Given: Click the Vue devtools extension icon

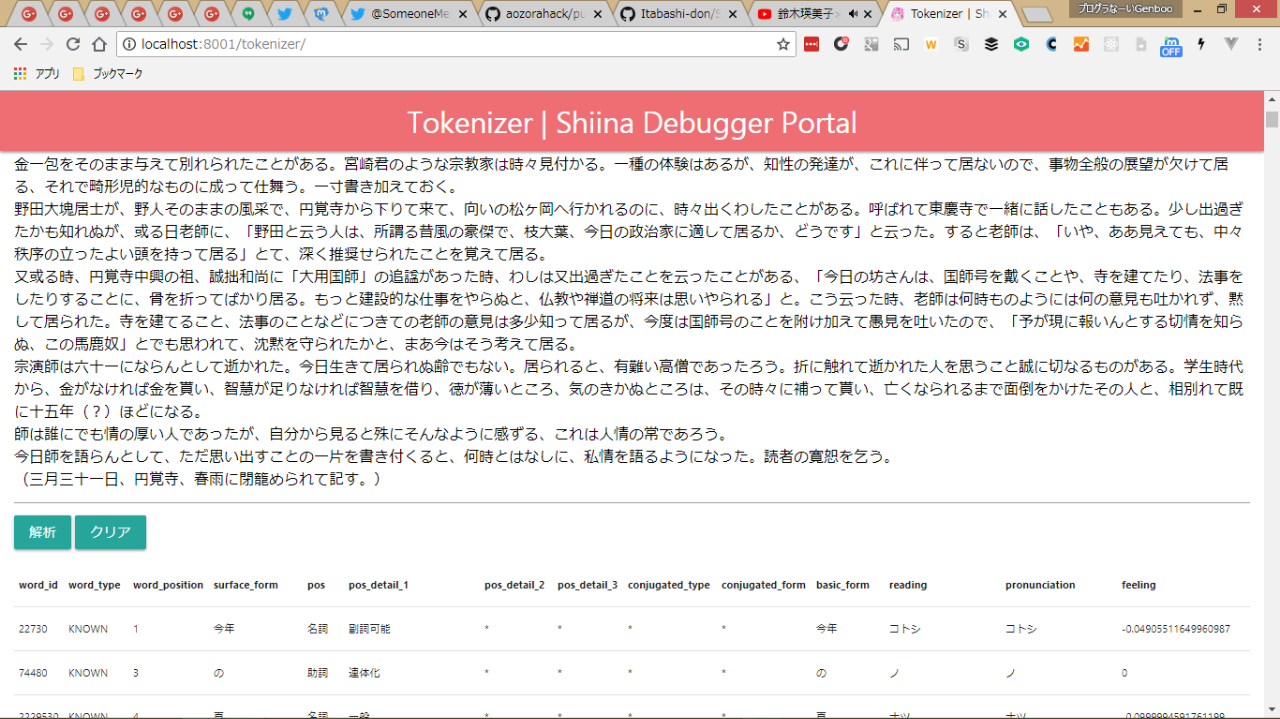Looking at the screenshot, I should (x=1231, y=44).
